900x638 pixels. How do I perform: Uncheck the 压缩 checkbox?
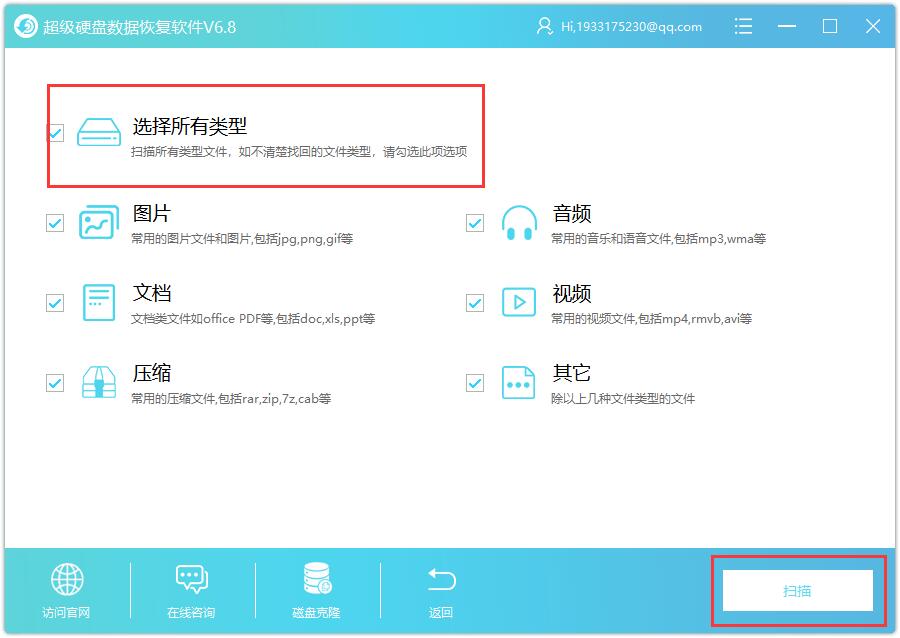55,383
